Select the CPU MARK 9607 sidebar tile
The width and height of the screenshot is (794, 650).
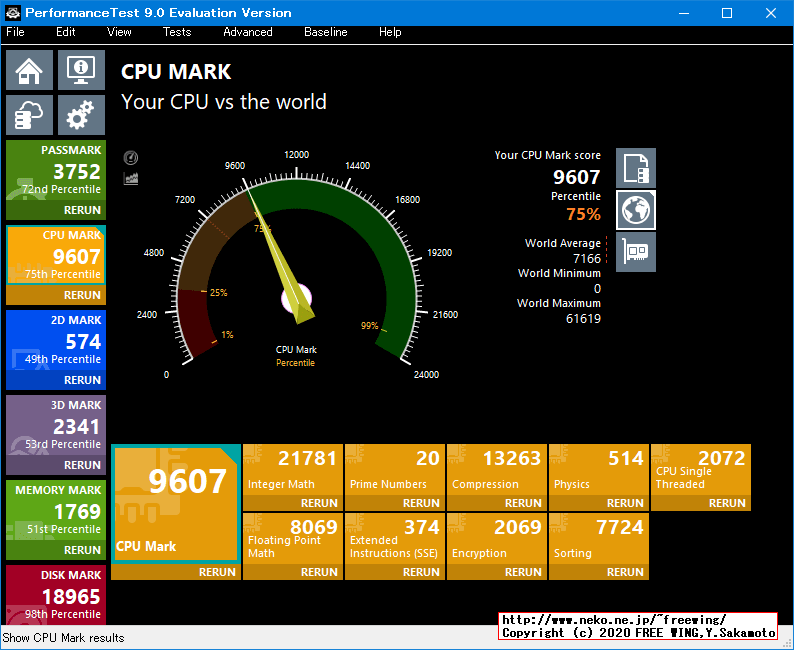coord(56,255)
